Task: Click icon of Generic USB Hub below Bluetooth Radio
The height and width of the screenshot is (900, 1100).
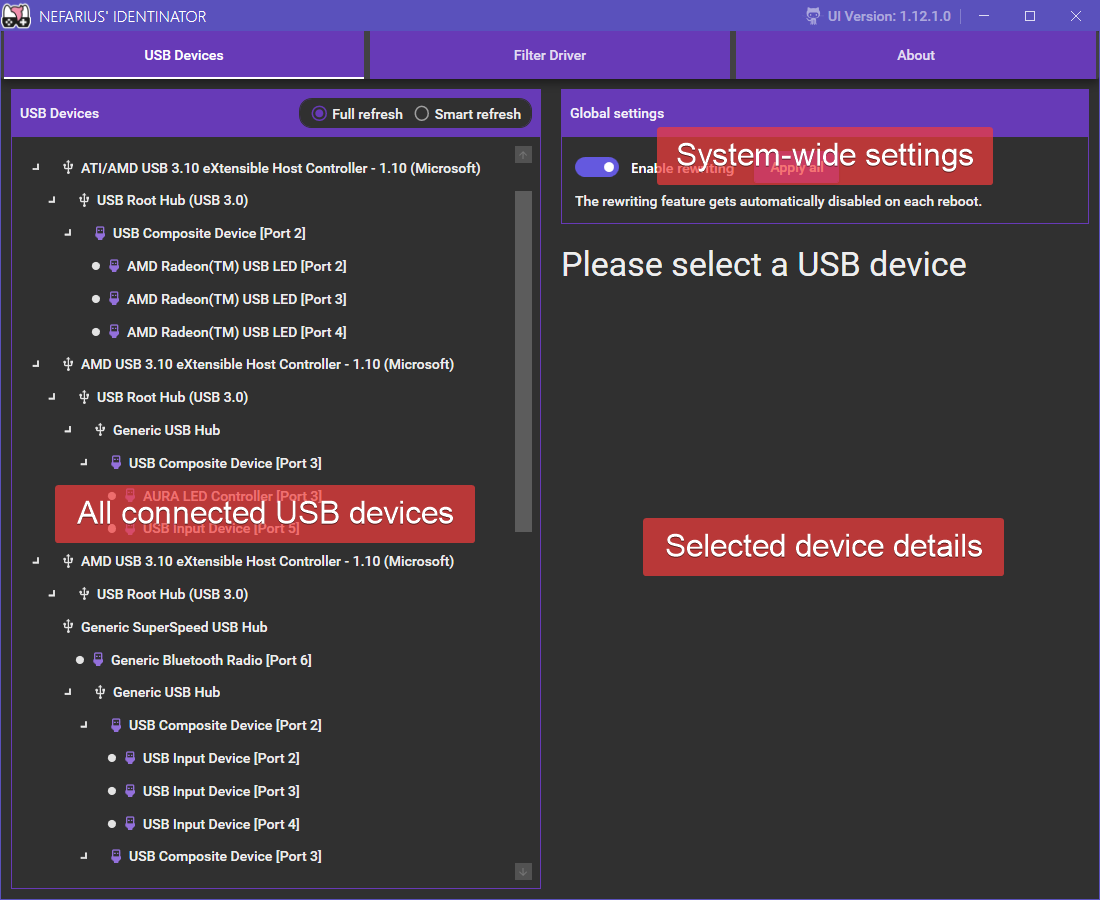Action: [x=100, y=692]
